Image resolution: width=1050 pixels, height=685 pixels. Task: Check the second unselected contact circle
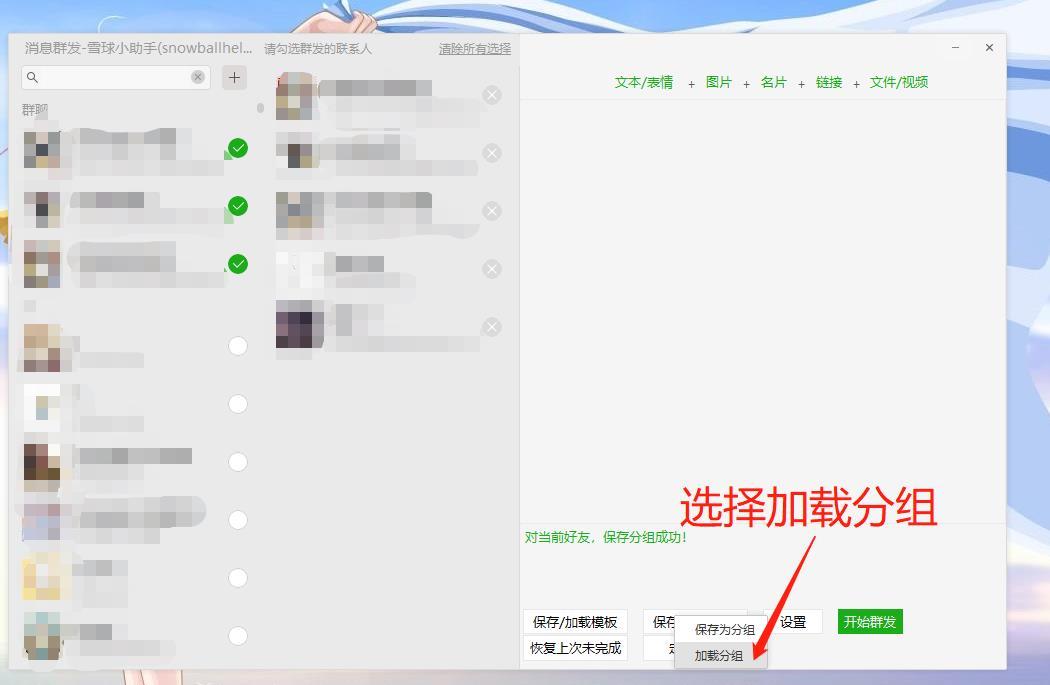coord(238,404)
